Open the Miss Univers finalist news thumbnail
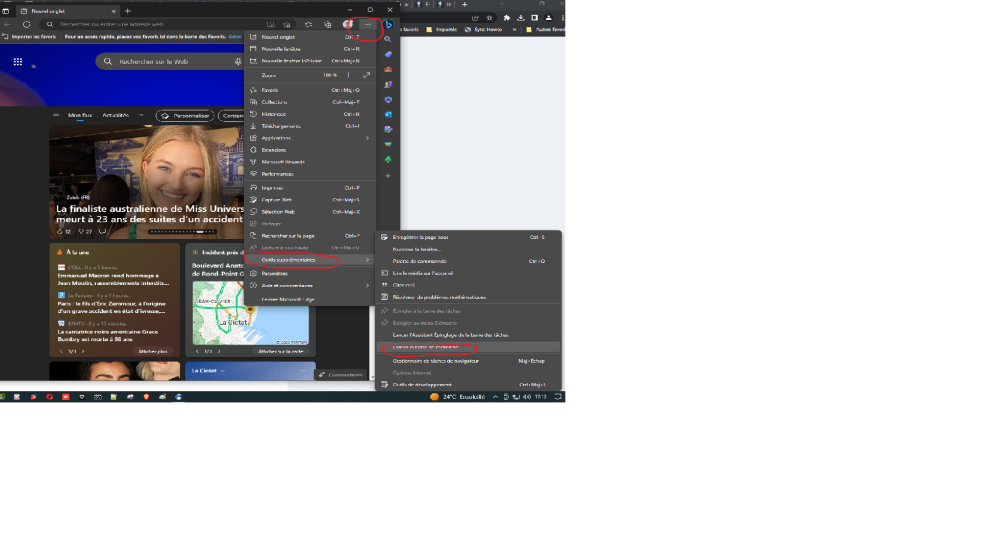Screen dimensions: 1000x549 click(x=147, y=182)
